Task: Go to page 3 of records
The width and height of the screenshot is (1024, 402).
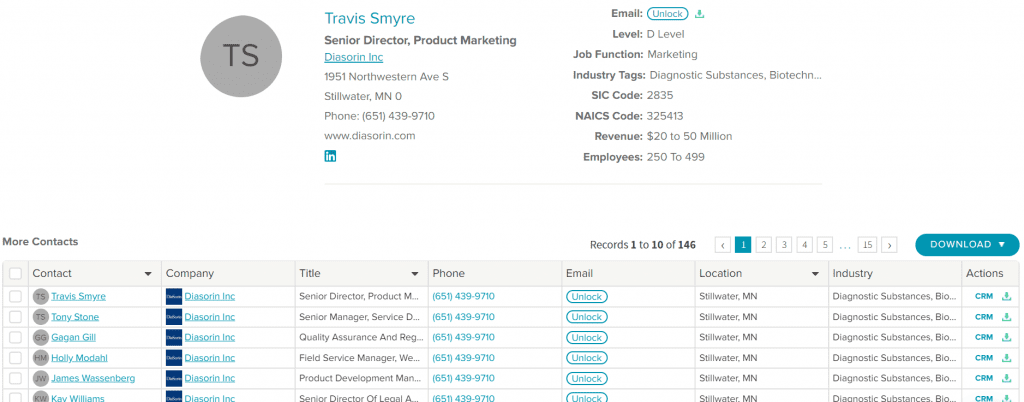Action: [784, 245]
